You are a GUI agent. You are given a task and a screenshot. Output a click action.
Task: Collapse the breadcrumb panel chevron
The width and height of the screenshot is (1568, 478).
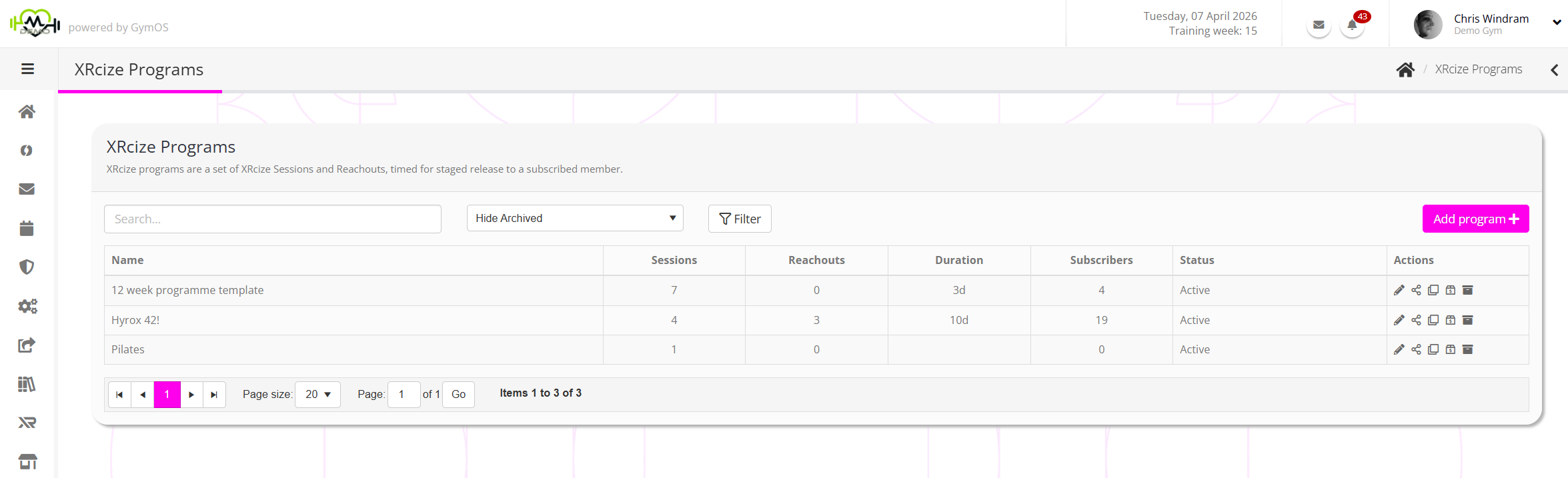click(1554, 70)
